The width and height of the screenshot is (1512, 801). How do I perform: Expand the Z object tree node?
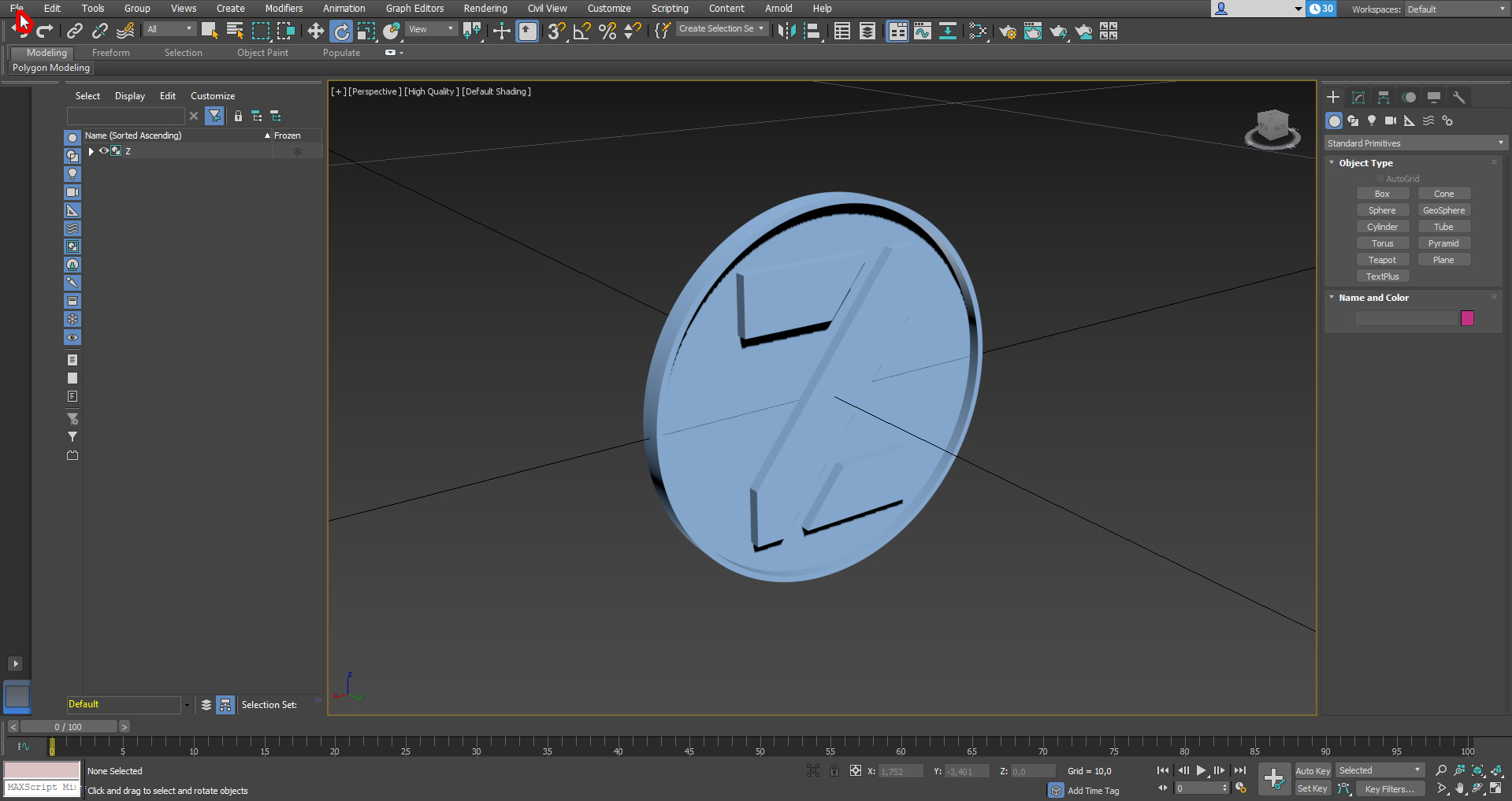pyautogui.click(x=91, y=151)
